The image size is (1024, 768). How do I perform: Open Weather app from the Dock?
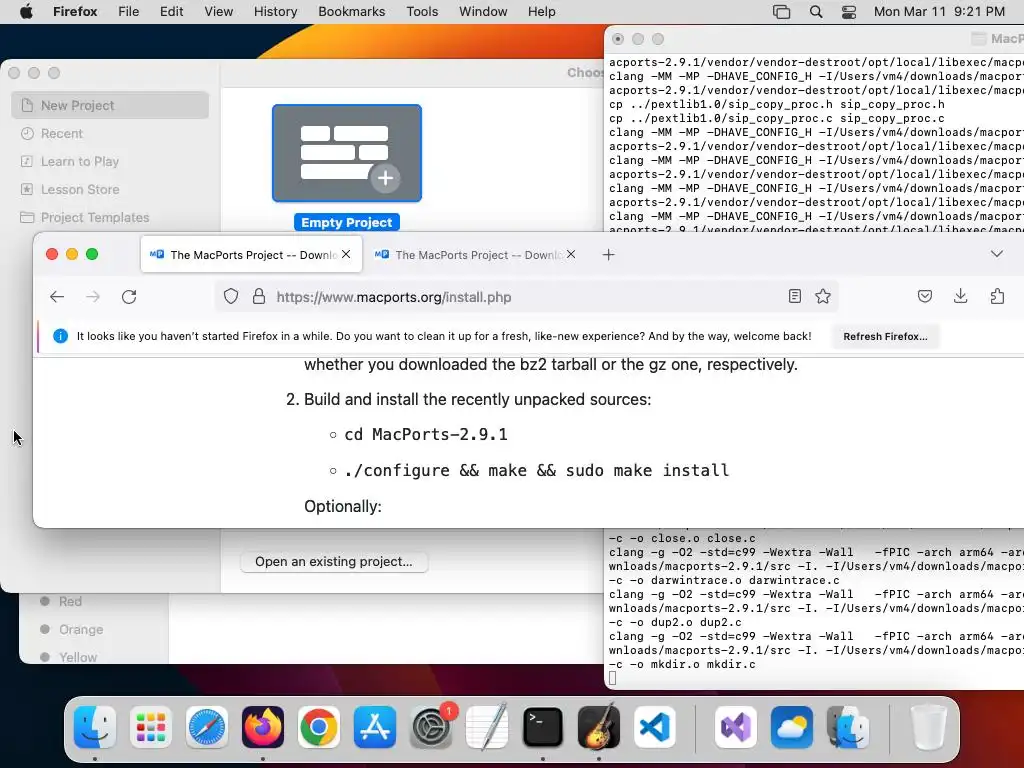(792, 727)
